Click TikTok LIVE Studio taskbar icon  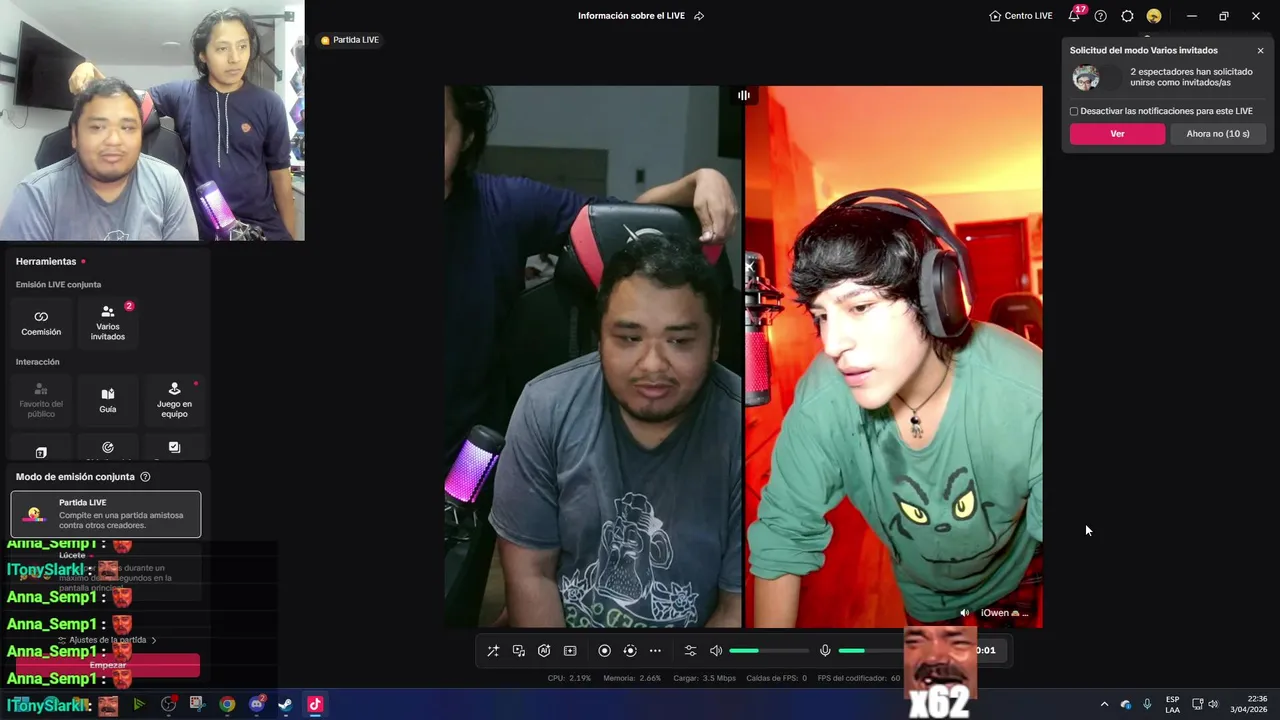[x=314, y=704]
